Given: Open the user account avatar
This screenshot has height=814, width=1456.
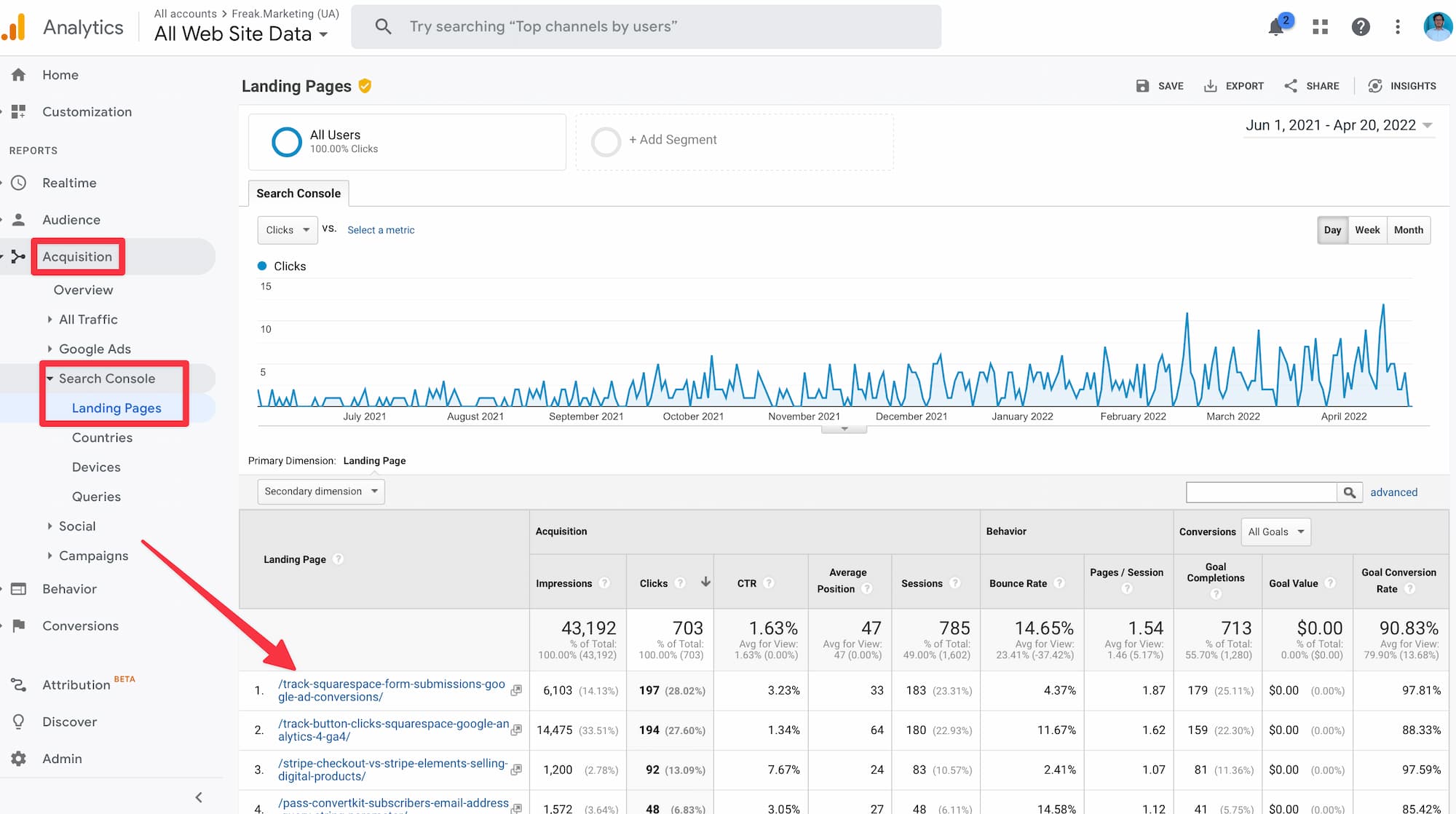Looking at the screenshot, I should pos(1437,27).
